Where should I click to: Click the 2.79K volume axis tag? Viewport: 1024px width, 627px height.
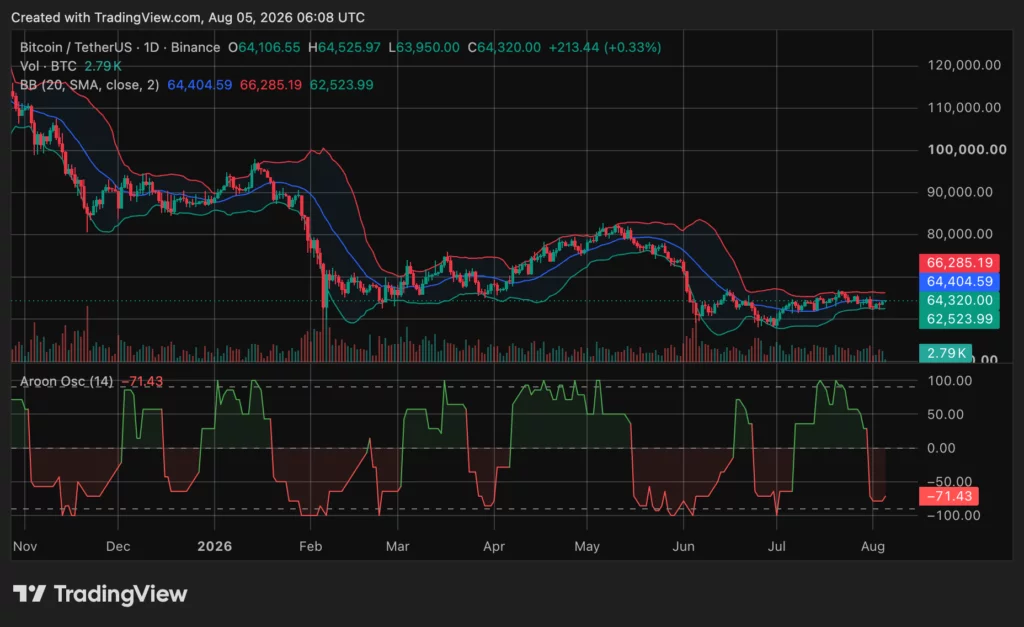tap(945, 353)
